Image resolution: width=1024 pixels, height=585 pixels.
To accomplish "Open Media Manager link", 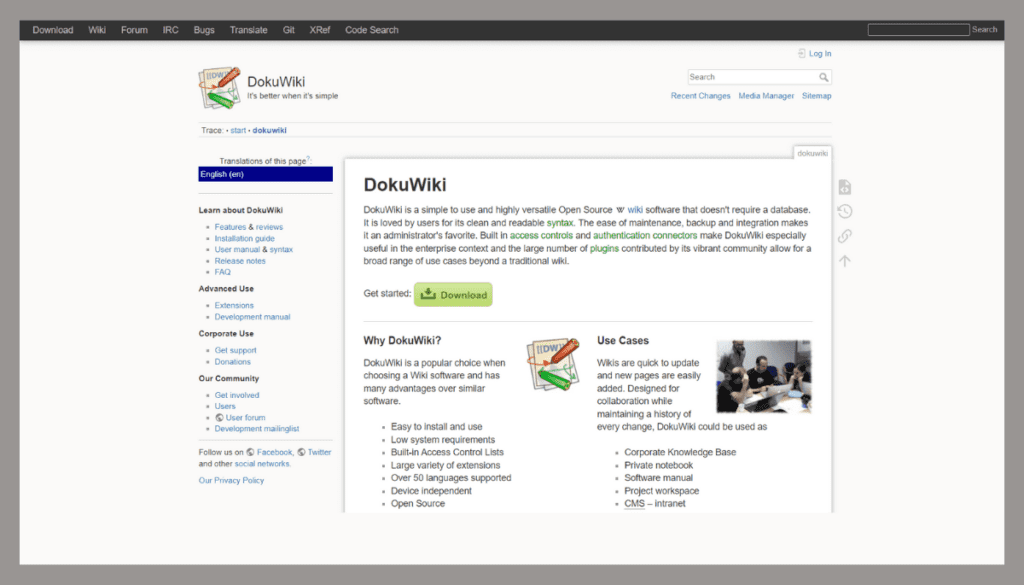I will pos(766,96).
